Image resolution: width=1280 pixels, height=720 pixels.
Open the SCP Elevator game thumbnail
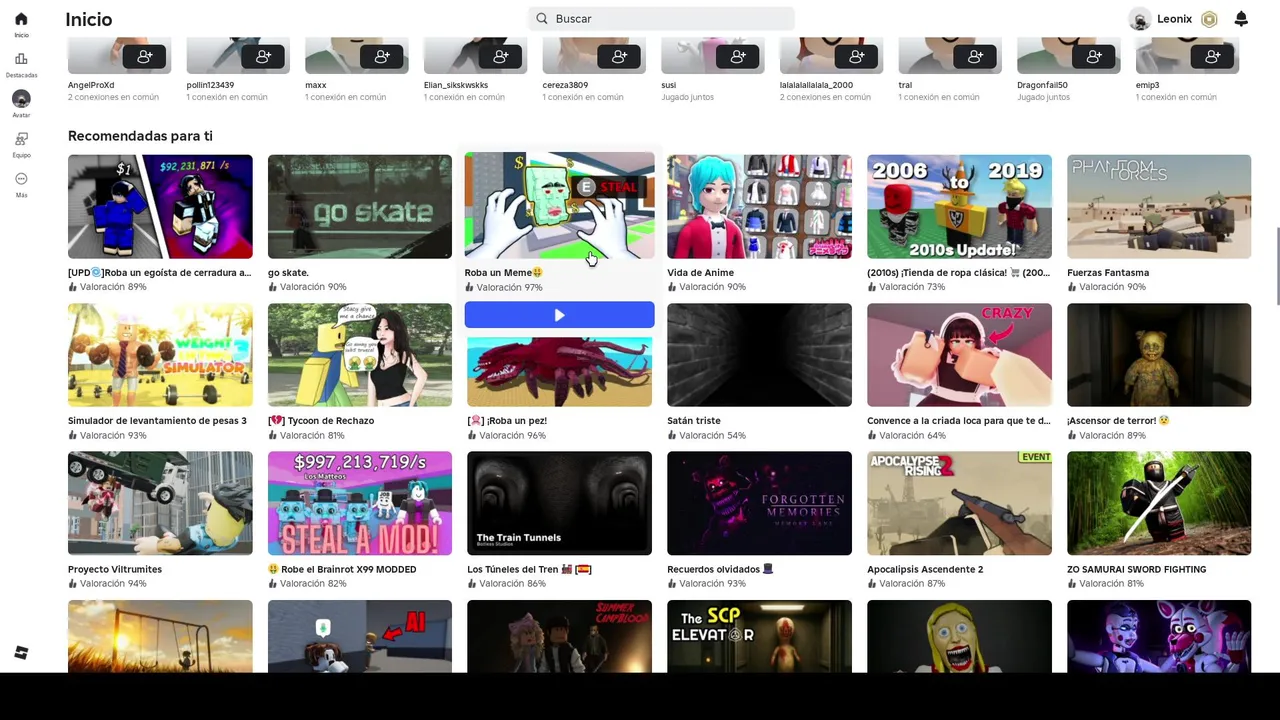pyautogui.click(x=759, y=636)
